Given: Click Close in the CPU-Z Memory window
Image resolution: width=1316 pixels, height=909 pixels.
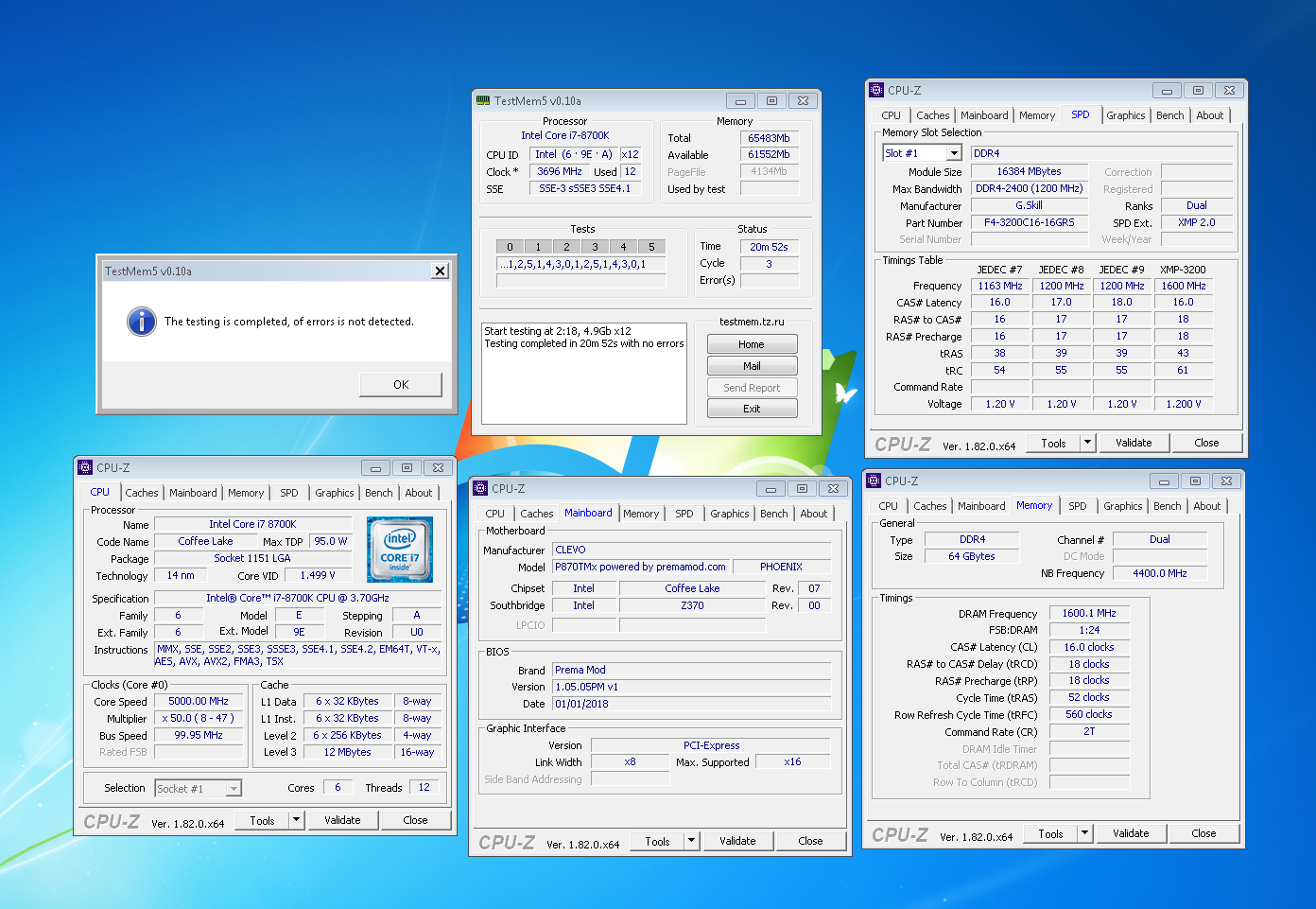Looking at the screenshot, I should coord(1203,833).
